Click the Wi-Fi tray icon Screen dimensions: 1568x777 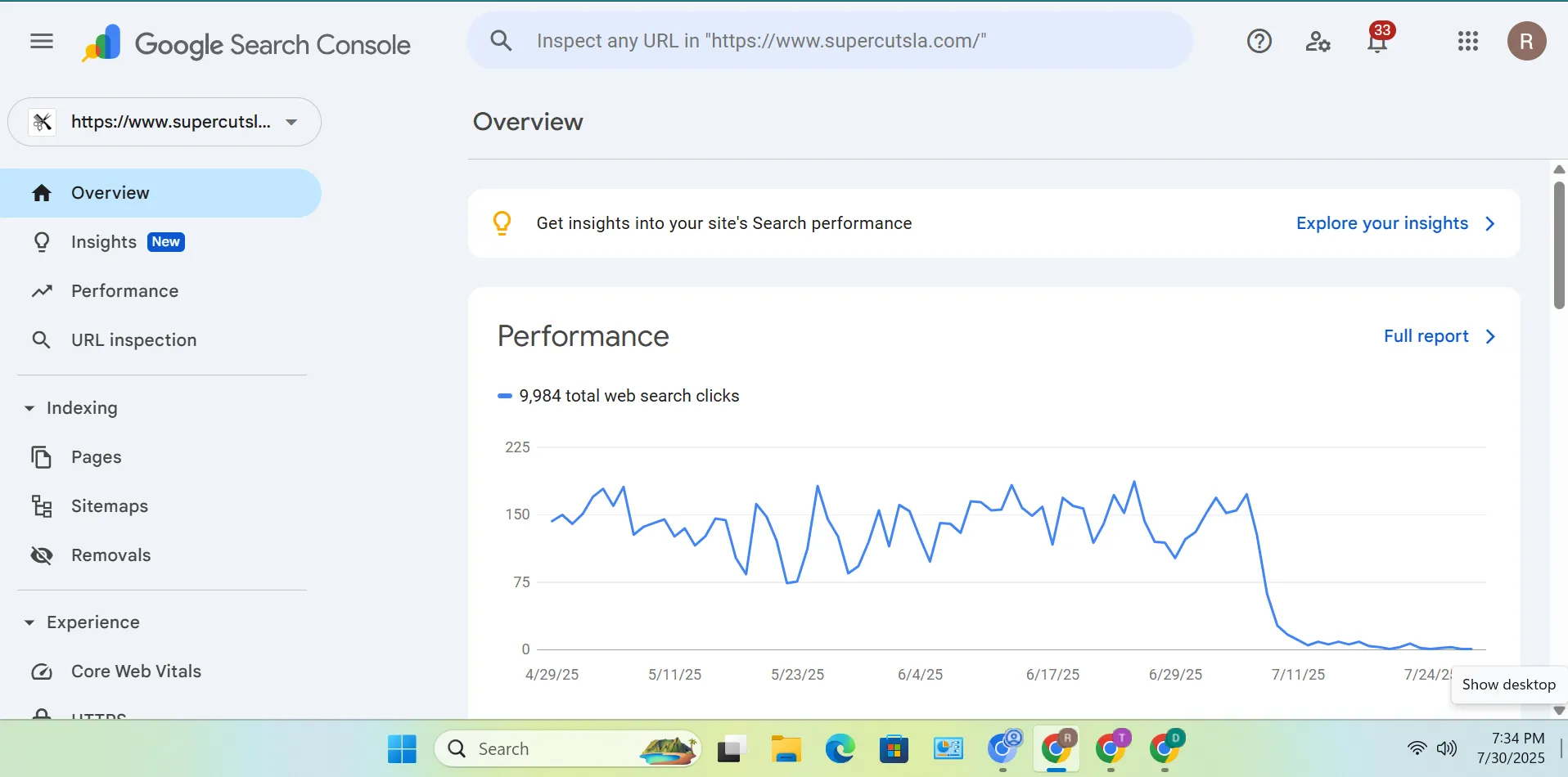(x=1417, y=748)
